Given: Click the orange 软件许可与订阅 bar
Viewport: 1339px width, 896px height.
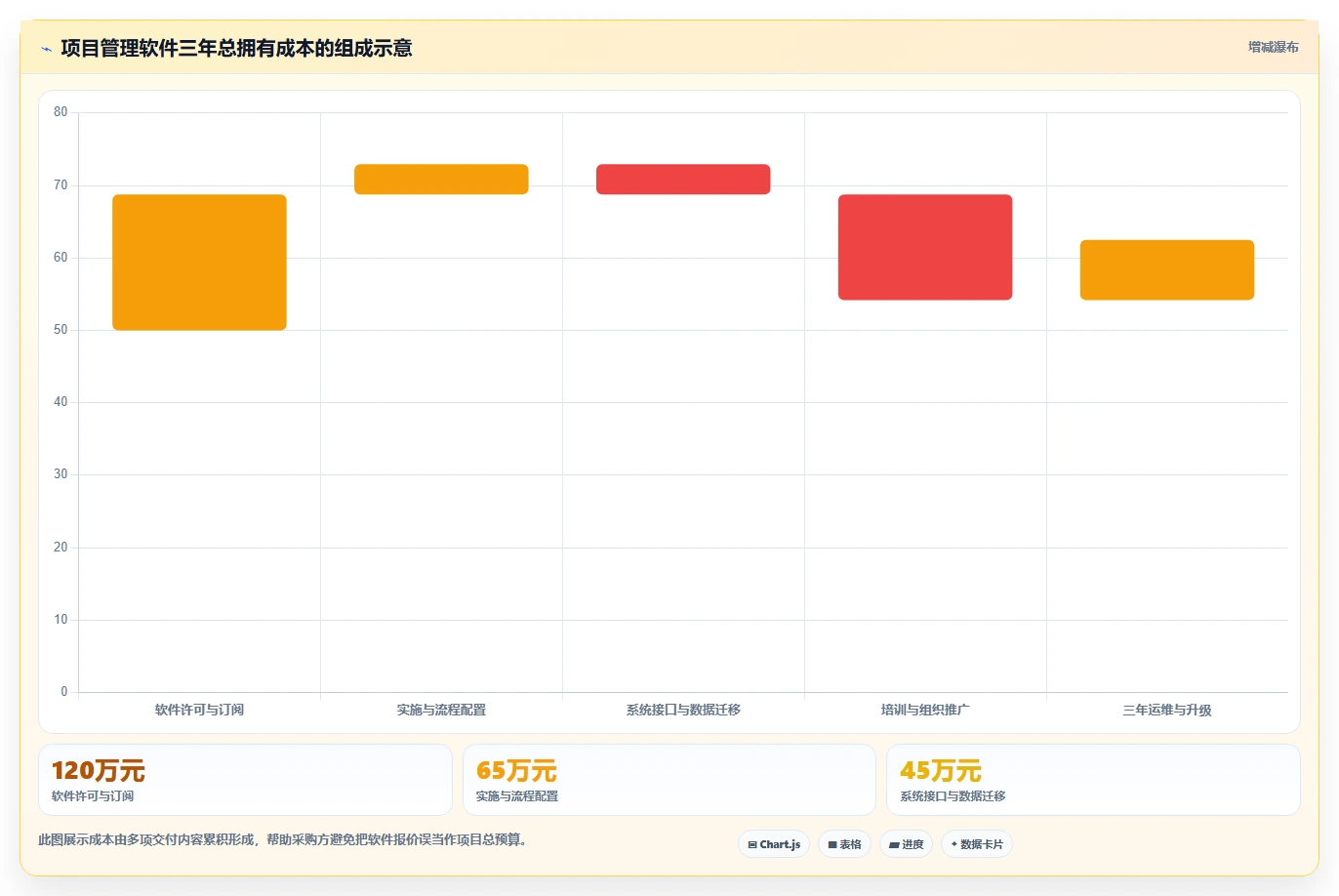Looking at the screenshot, I should click(x=199, y=263).
